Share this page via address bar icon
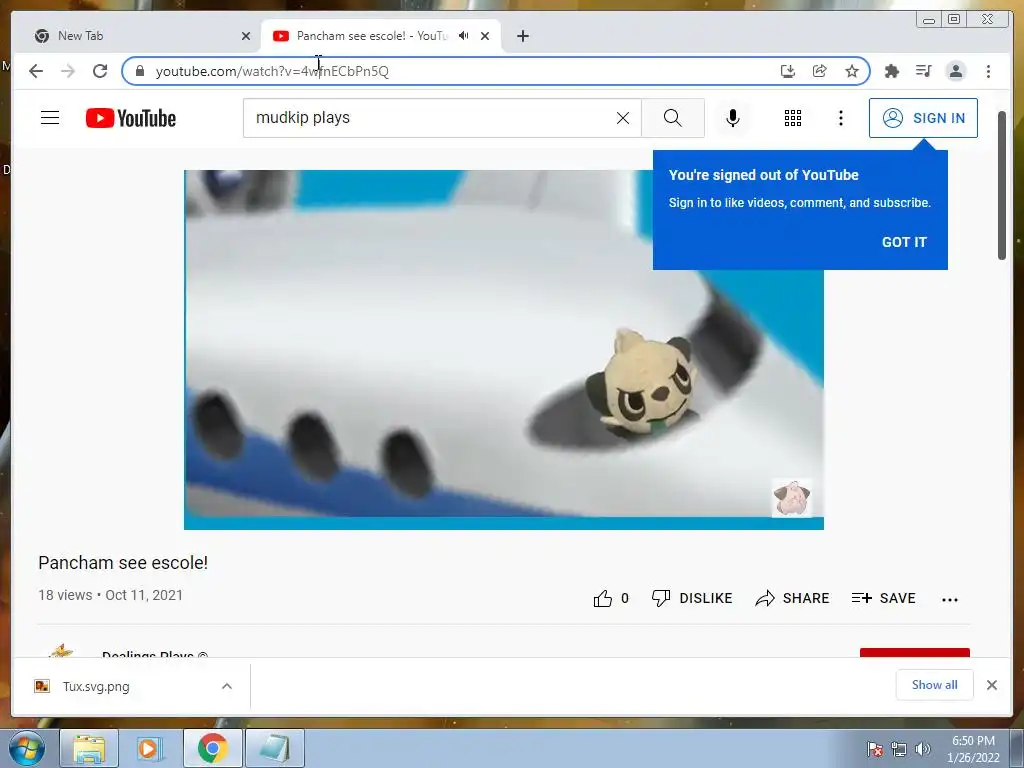The width and height of the screenshot is (1024, 768). click(x=820, y=71)
